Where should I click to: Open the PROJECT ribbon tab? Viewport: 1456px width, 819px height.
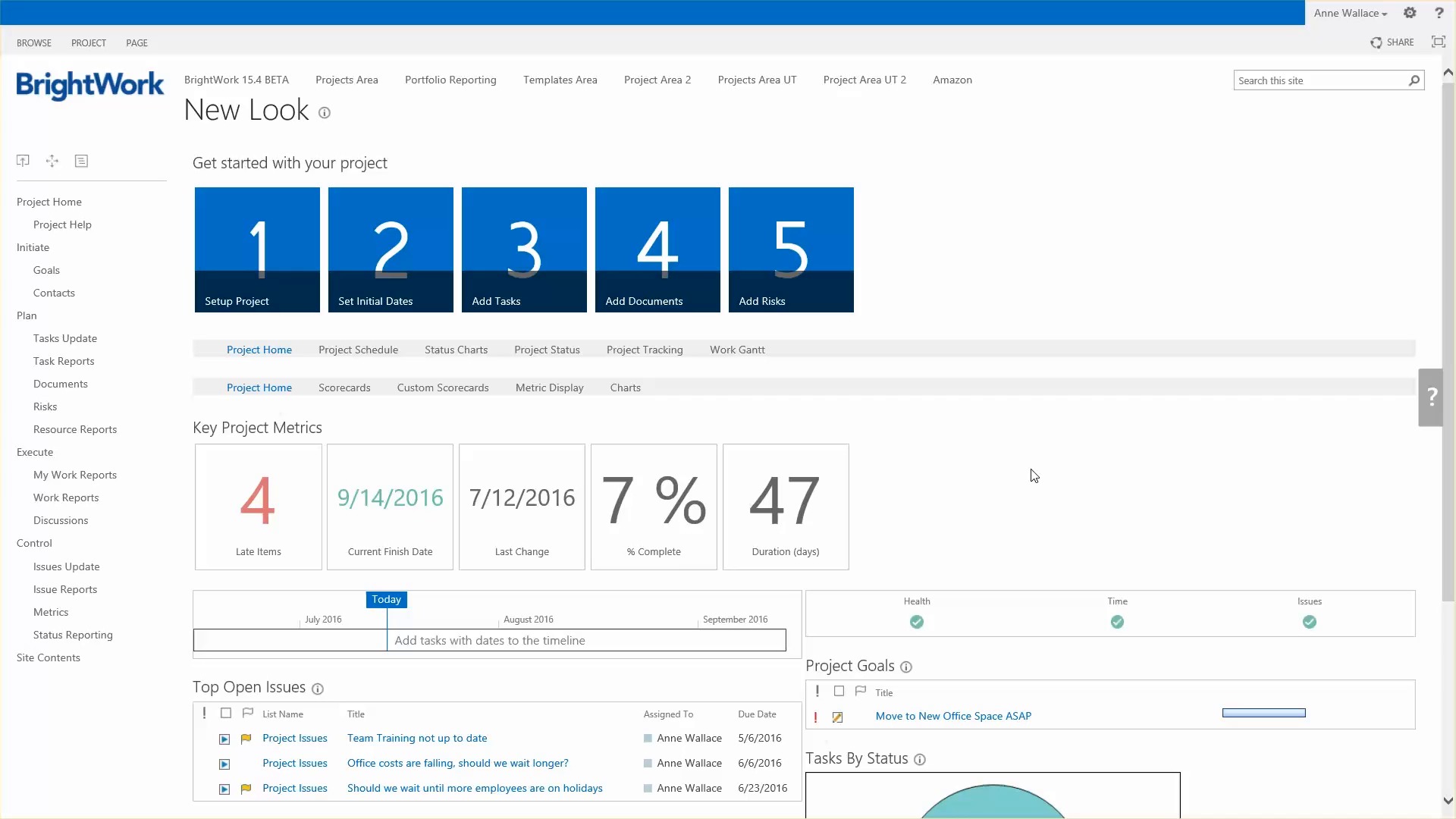click(89, 43)
